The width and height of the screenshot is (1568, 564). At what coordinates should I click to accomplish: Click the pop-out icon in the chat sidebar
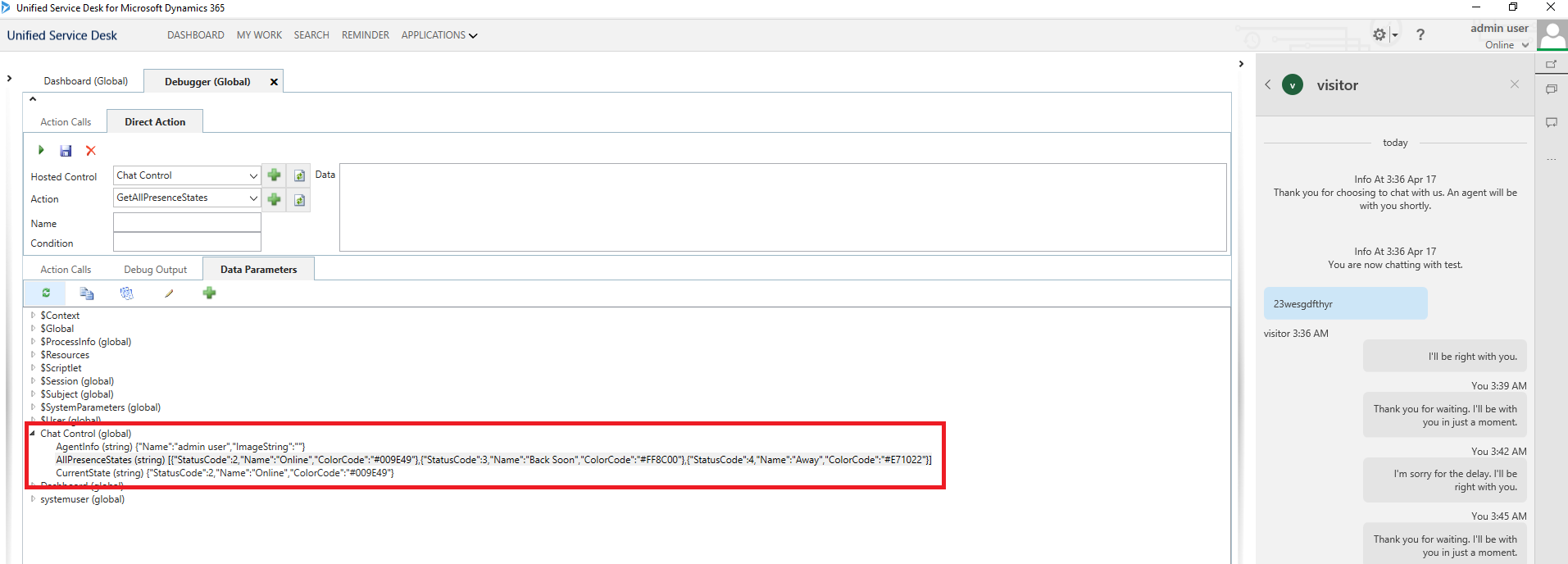1551,64
